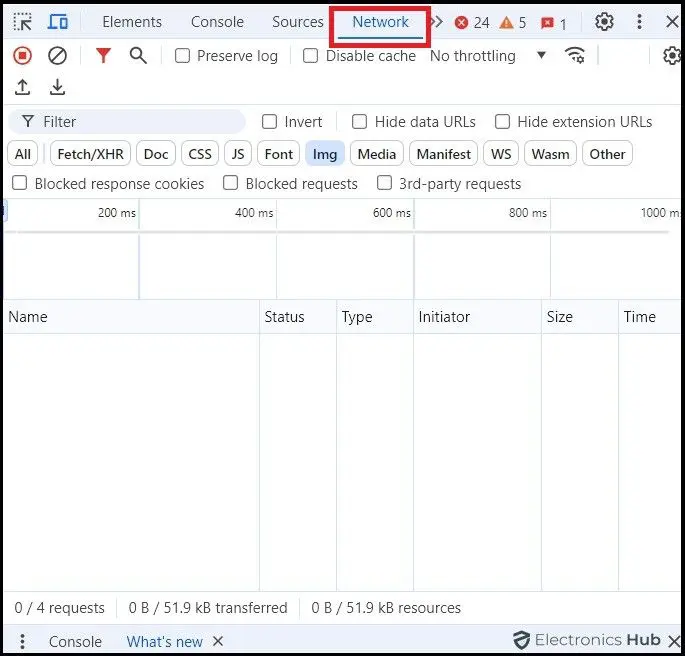Screen dimensions: 685x656
Task: Open the network search magnifier
Action: (138, 56)
